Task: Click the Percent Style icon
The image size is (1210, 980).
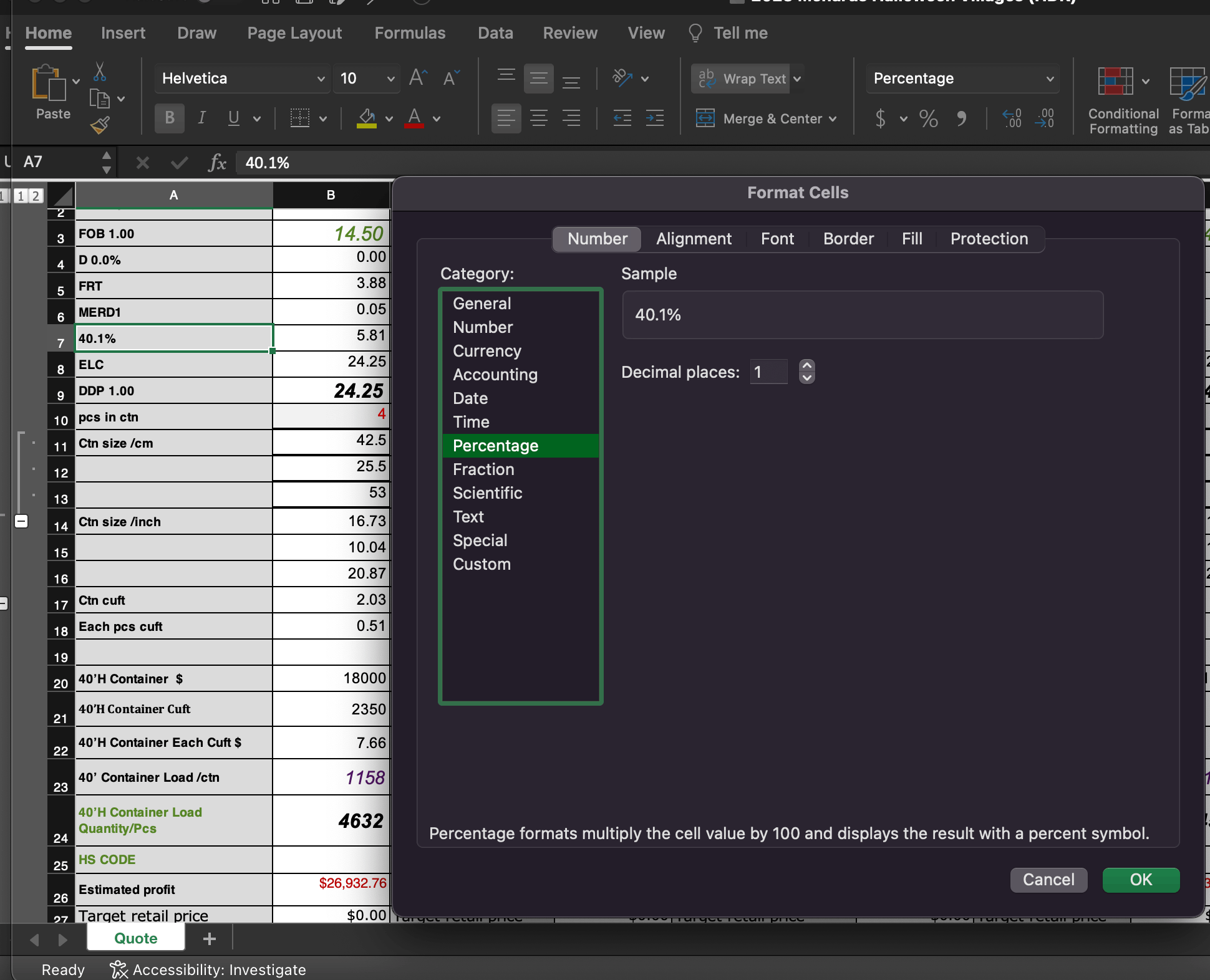Action: click(929, 118)
